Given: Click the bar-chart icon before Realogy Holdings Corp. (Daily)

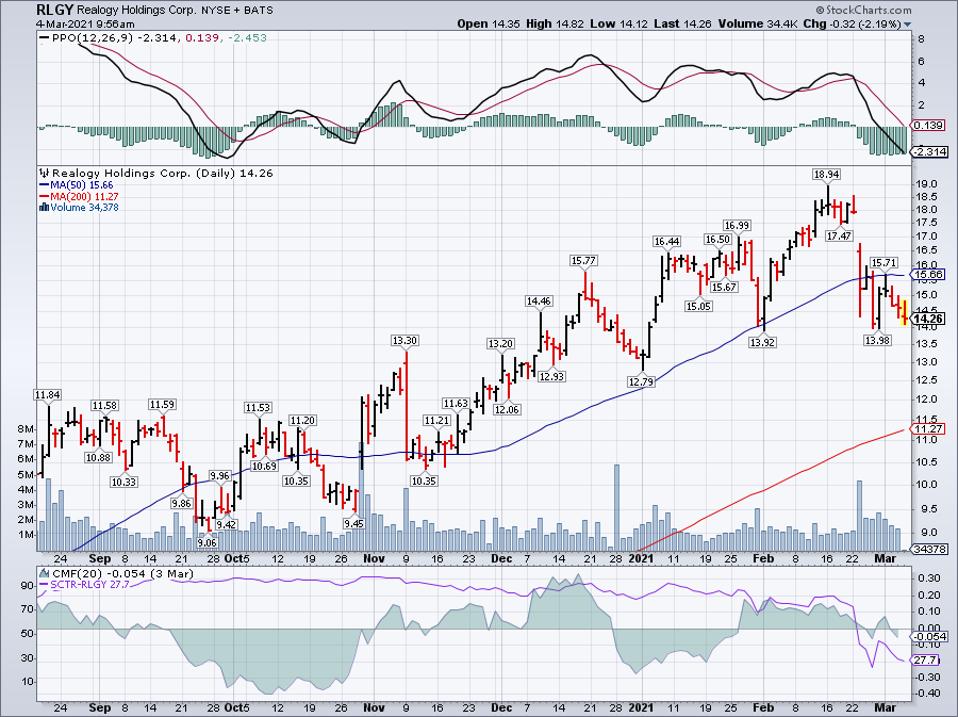Looking at the screenshot, I should (44, 173).
